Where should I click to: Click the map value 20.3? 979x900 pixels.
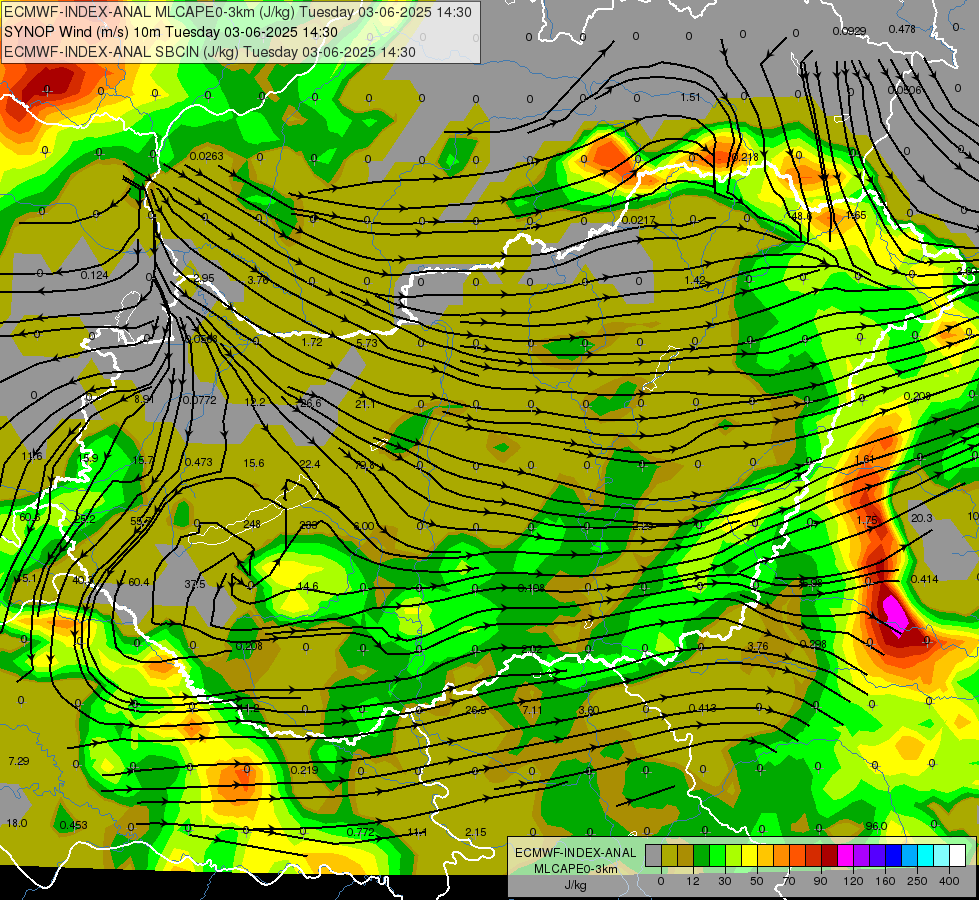pyautogui.click(x=922, y=518)
